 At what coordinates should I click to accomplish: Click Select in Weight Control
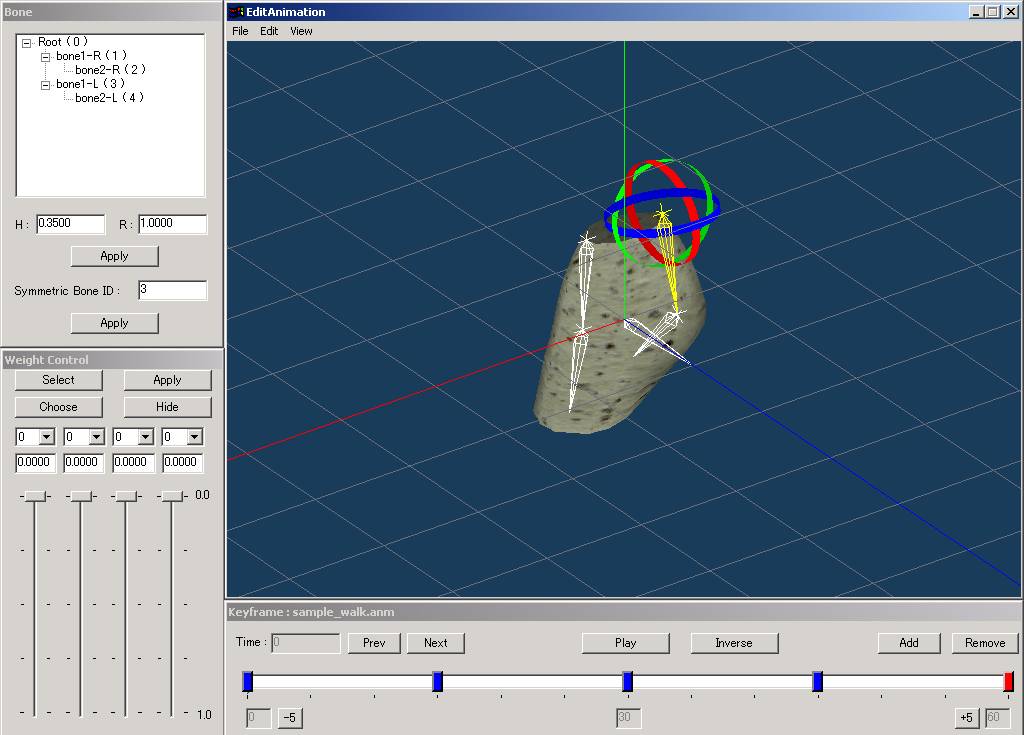point(59,380)
